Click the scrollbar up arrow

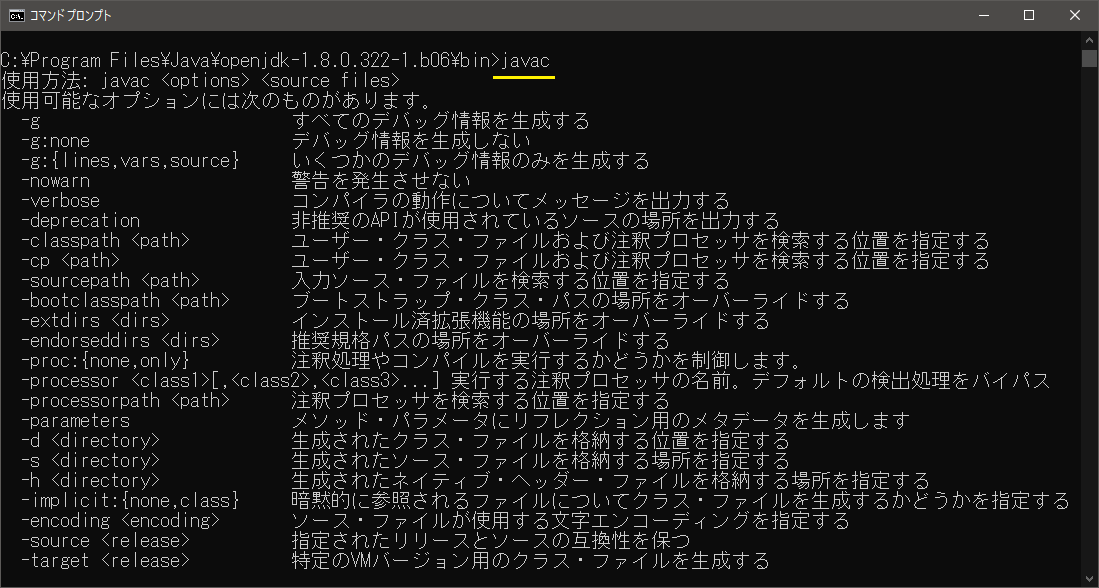(1089, 40)
